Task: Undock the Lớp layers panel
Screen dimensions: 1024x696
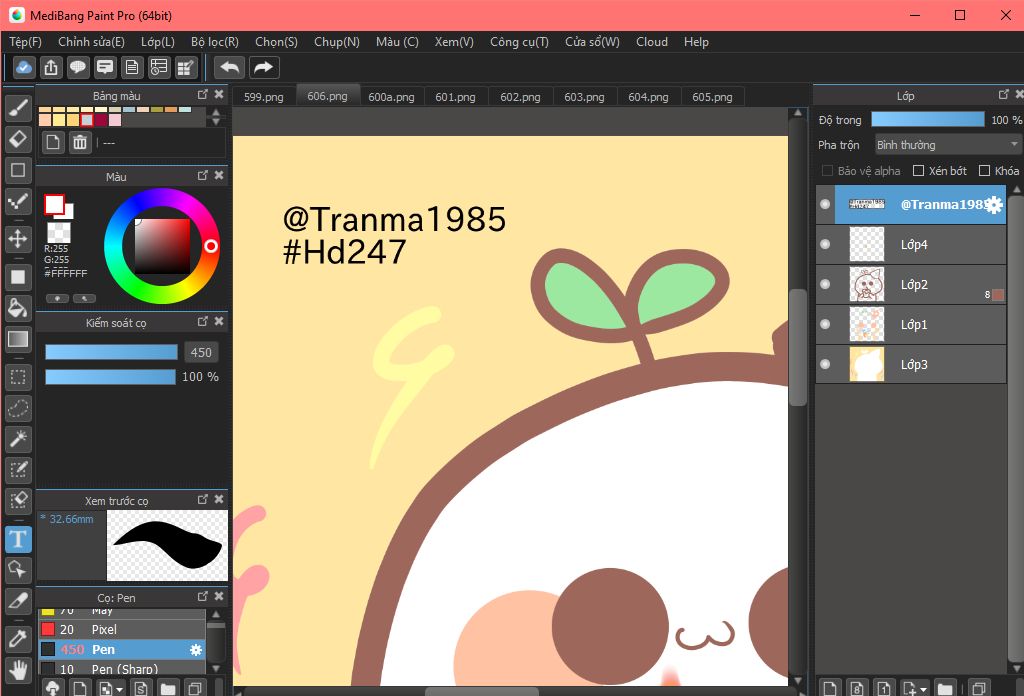Action: [x=1004, y=95]
